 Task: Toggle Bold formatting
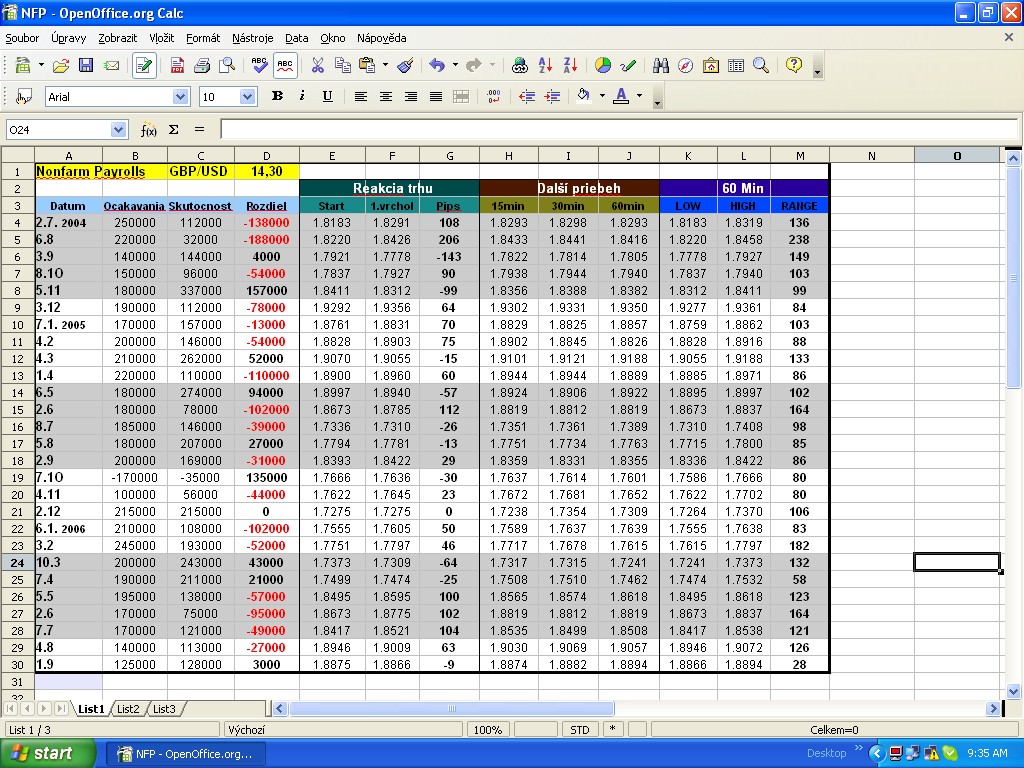[x=277, y=97]
